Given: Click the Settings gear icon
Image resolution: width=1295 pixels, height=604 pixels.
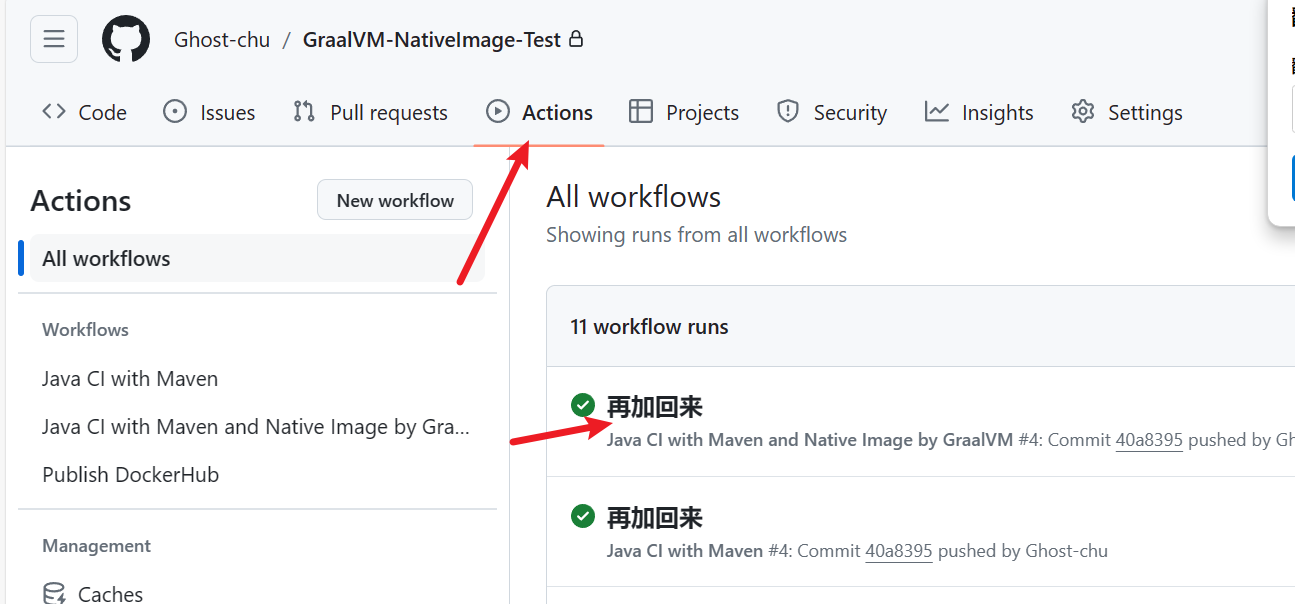Looking at the screenshot, I should click(1083, 111).
